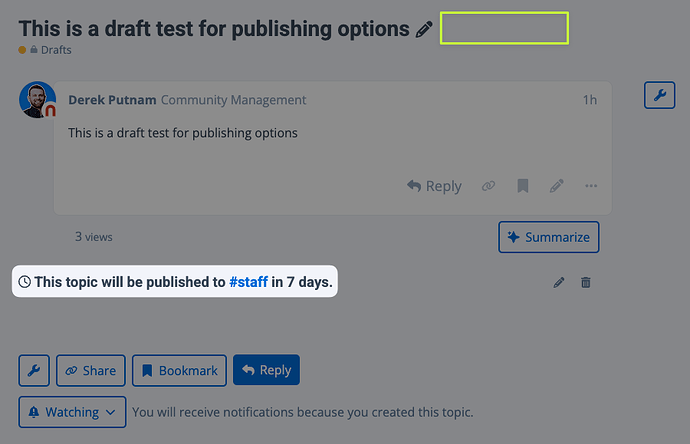
Task: Delete the publish timer trash icon
Action: pyautogui.click(x=586, y=283)
